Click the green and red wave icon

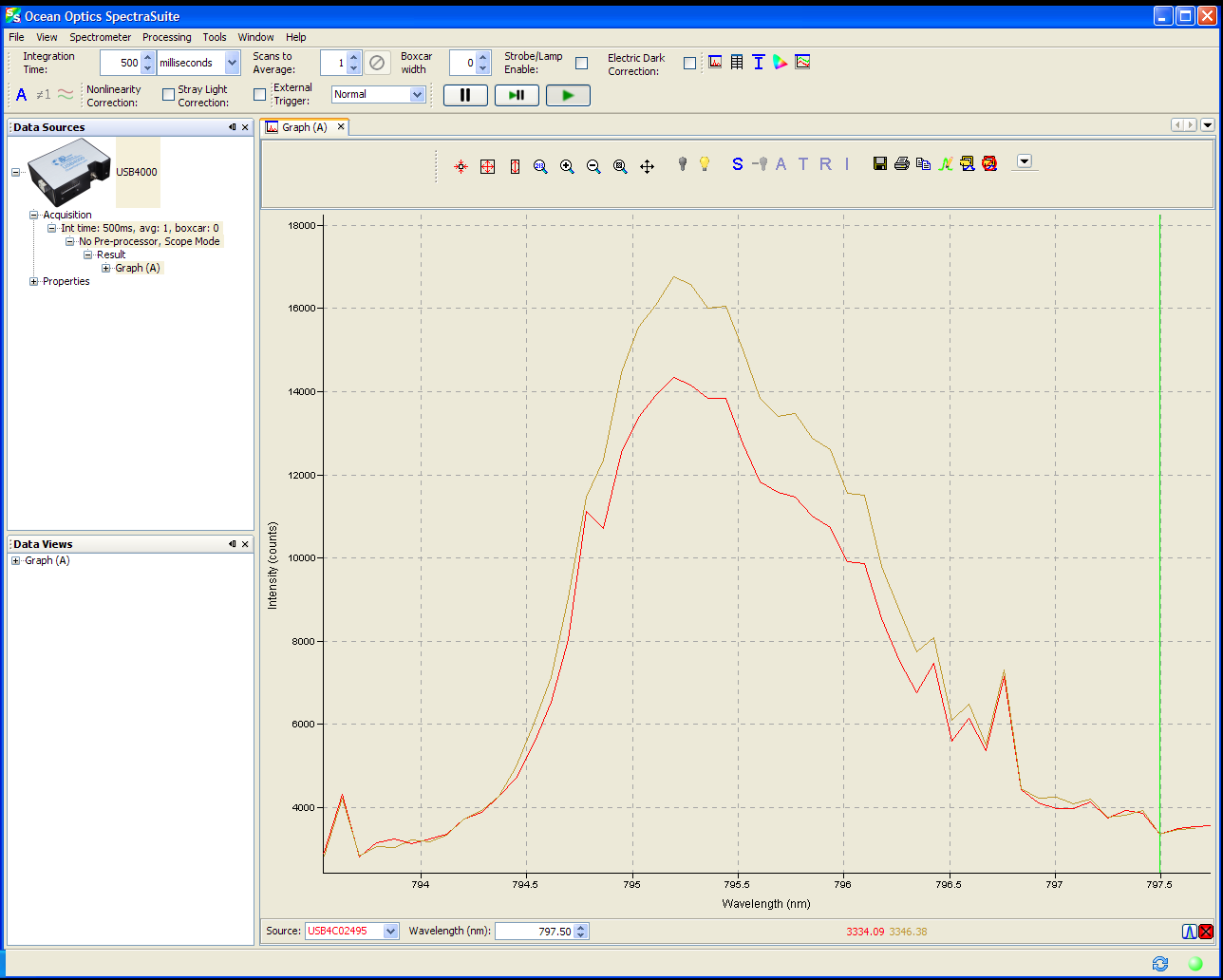click(x=66, y=94)
